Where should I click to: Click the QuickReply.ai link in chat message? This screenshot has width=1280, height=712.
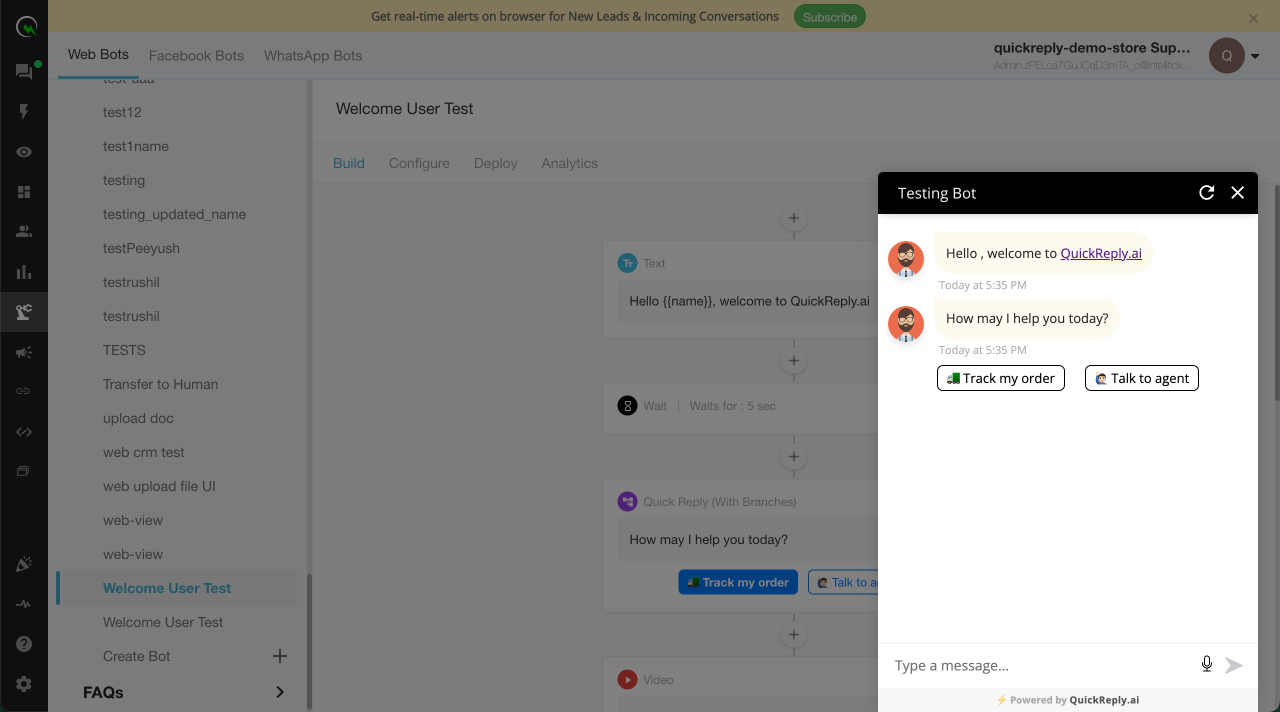[x=1101, y=253]
